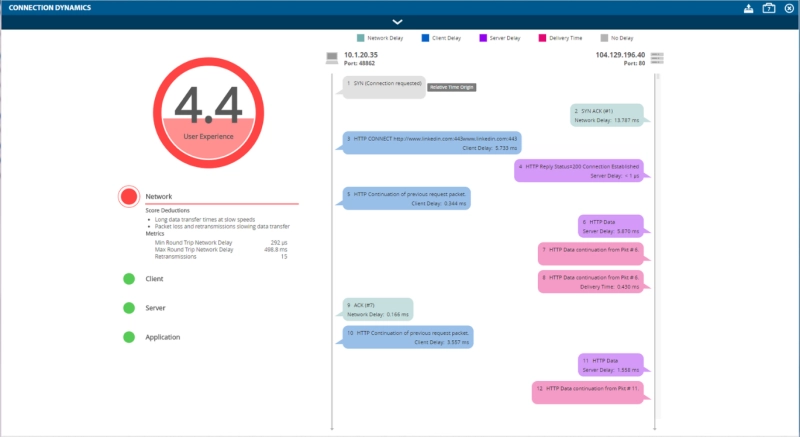Click the export icon in title bar
The image size is (800, 437).
point(749,8)
